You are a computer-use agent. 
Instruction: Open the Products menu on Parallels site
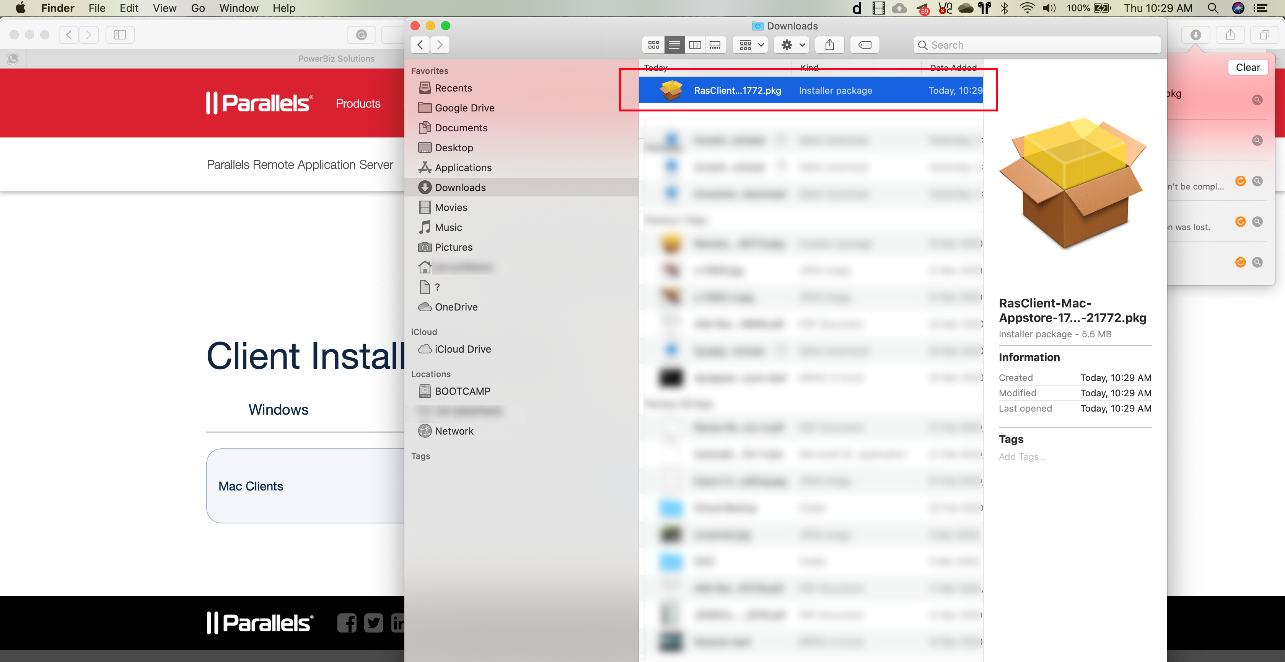(x=358, y=104)
